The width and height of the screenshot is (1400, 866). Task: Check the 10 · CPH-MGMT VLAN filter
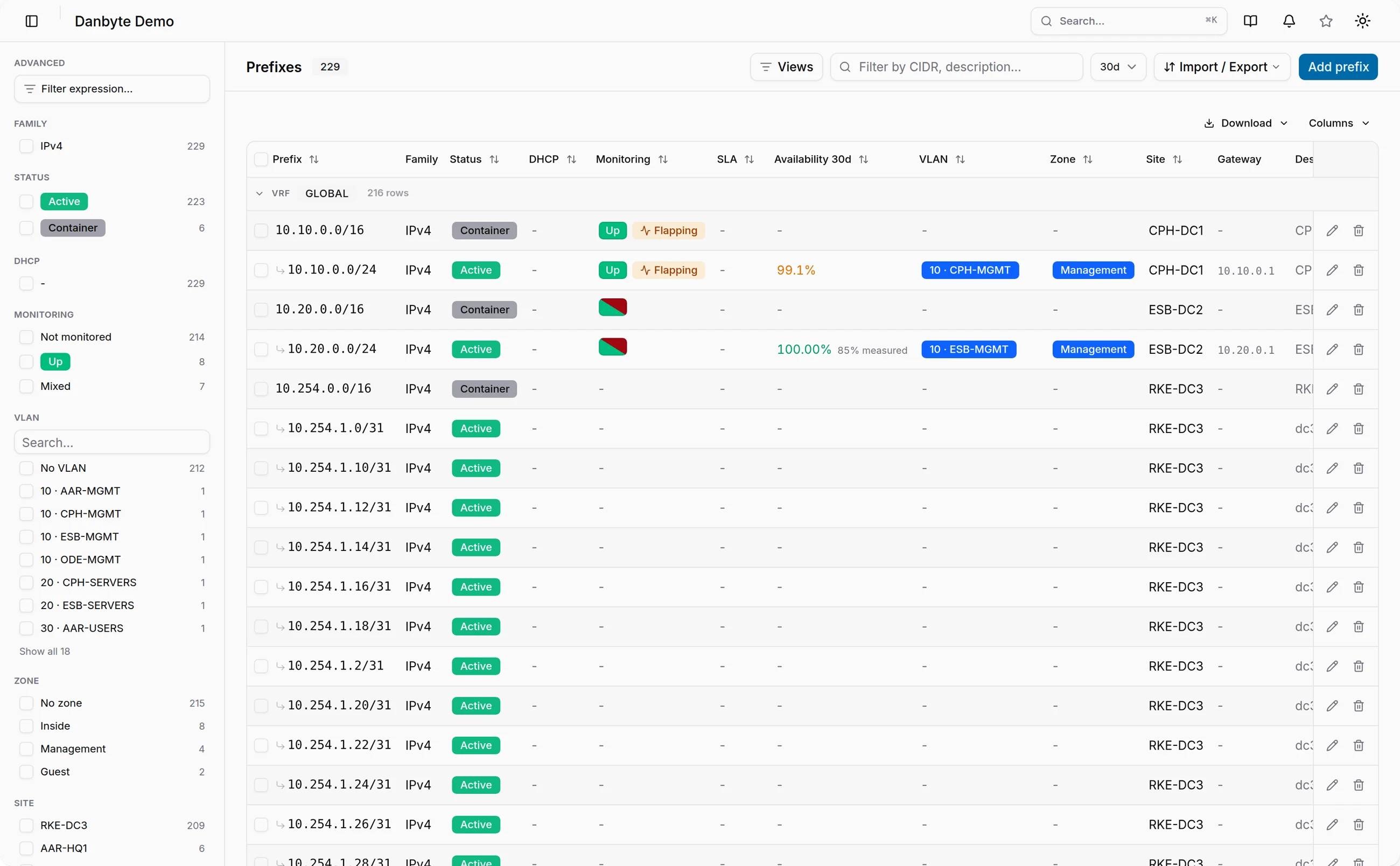click(x=26, y=514)
